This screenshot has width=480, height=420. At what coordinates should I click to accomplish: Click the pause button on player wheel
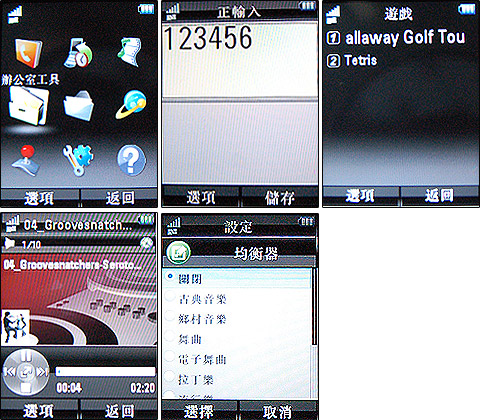pos(26,356)
